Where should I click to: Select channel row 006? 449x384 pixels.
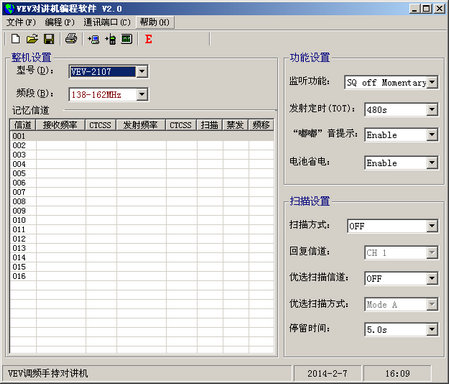142,183
